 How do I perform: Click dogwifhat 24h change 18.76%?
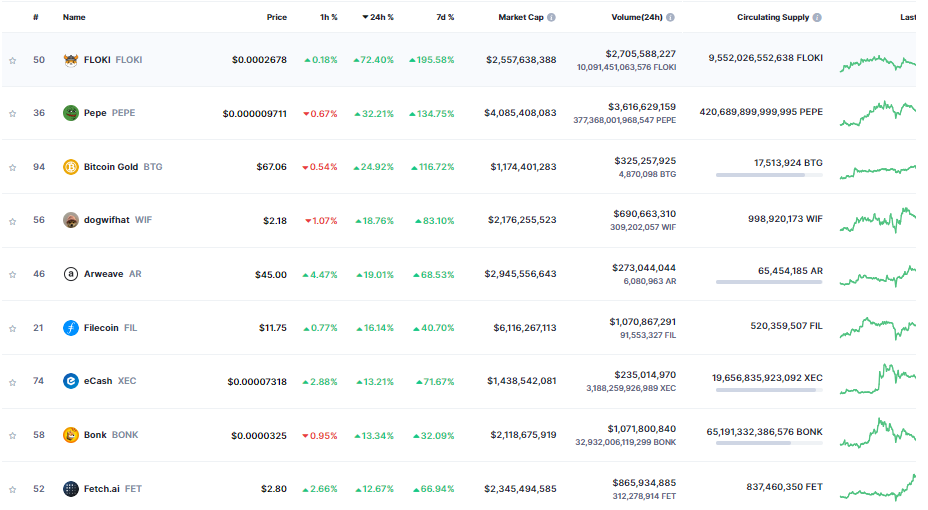(x=375, y=221)
